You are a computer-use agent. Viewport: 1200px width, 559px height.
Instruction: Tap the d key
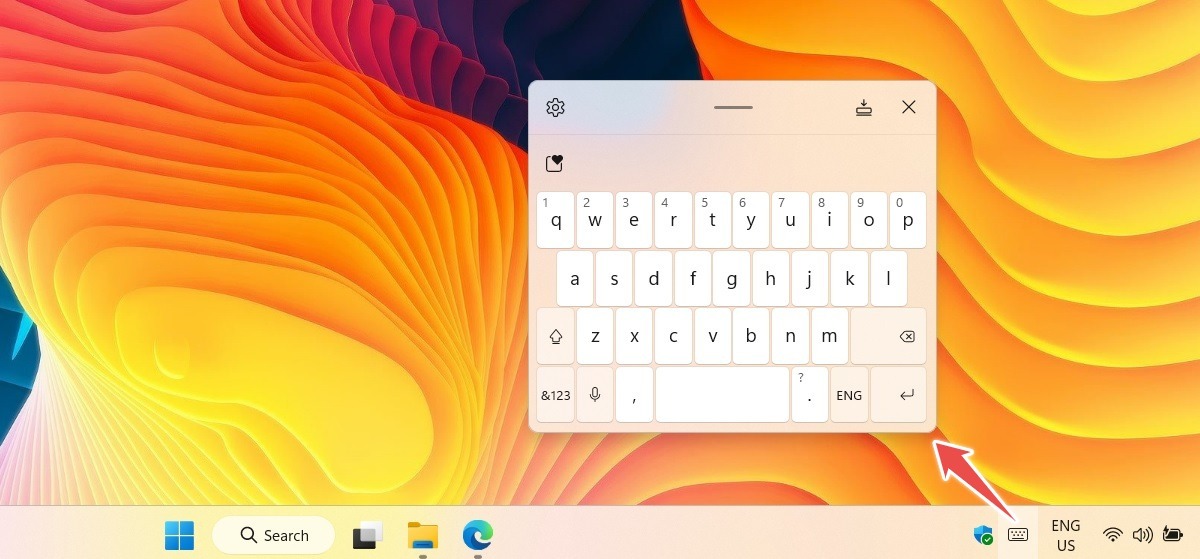[x=653, y=278]
